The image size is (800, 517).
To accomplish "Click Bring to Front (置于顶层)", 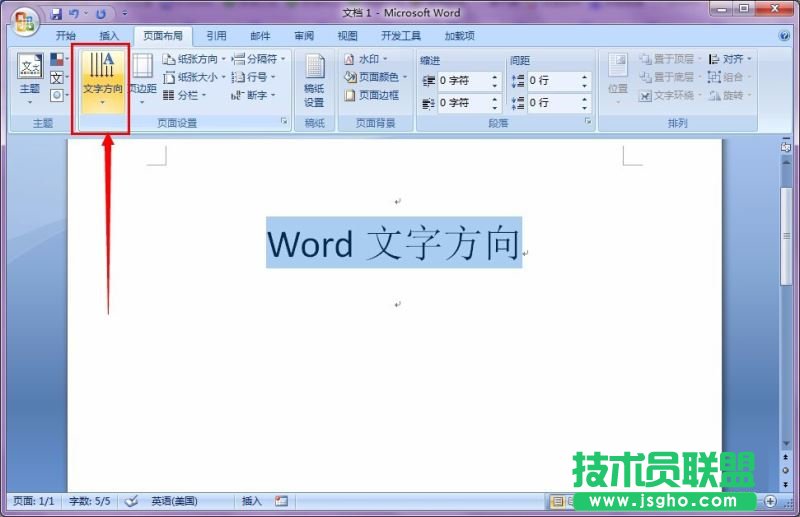I will click(x=668, y=59).
